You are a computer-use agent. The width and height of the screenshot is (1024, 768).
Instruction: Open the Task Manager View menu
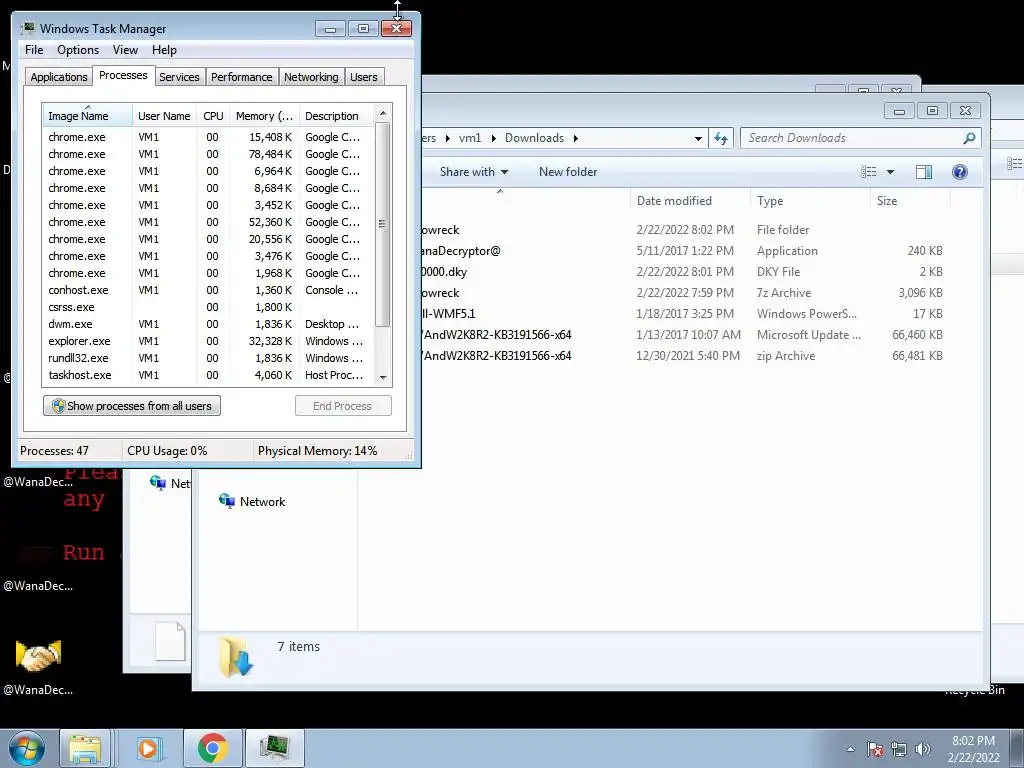pos(125,50)
